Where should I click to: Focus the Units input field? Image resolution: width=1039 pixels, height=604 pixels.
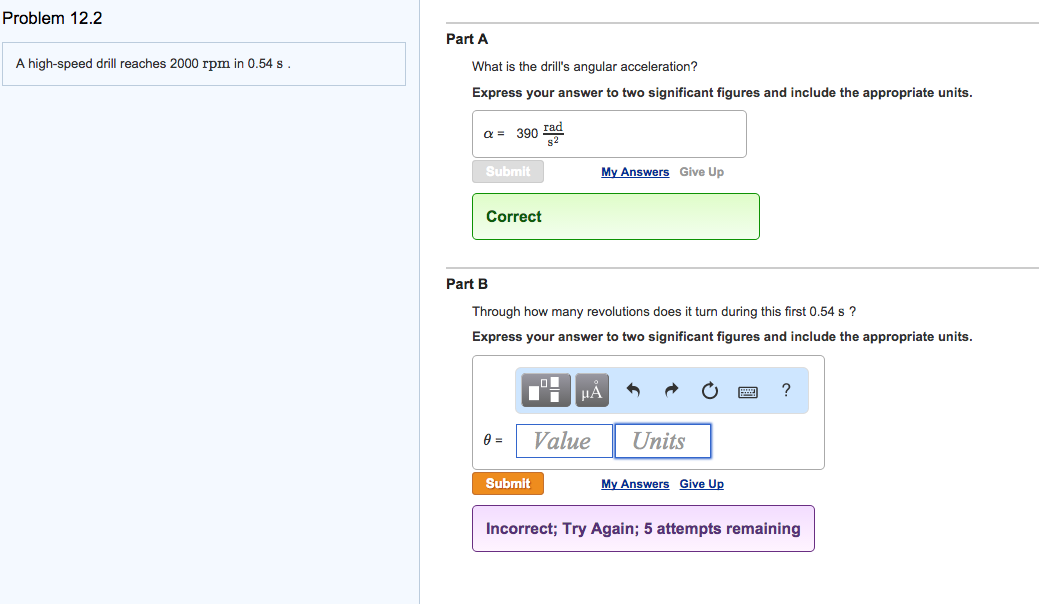[663, 441]
